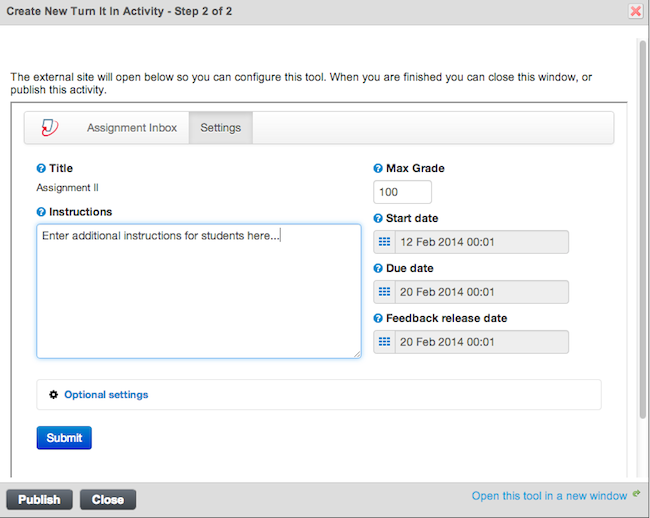Click the 'Assignment II' title text

68,188
